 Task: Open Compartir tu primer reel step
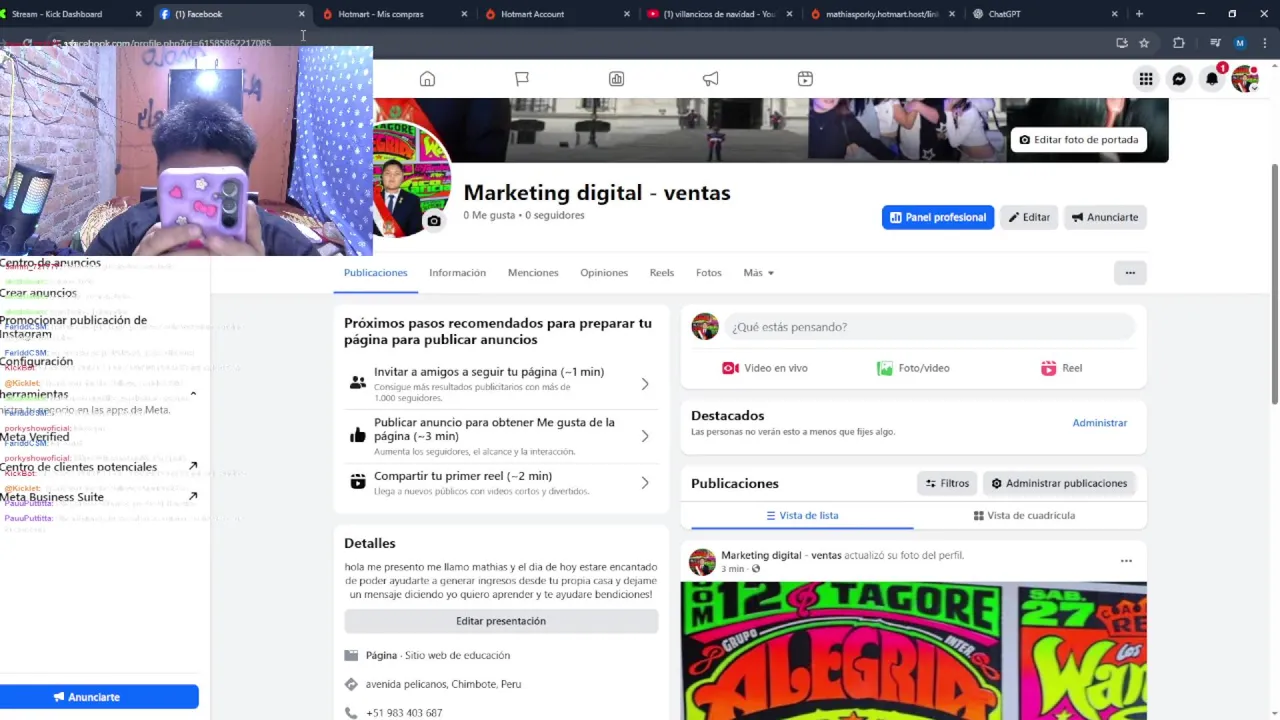point(500,483)
